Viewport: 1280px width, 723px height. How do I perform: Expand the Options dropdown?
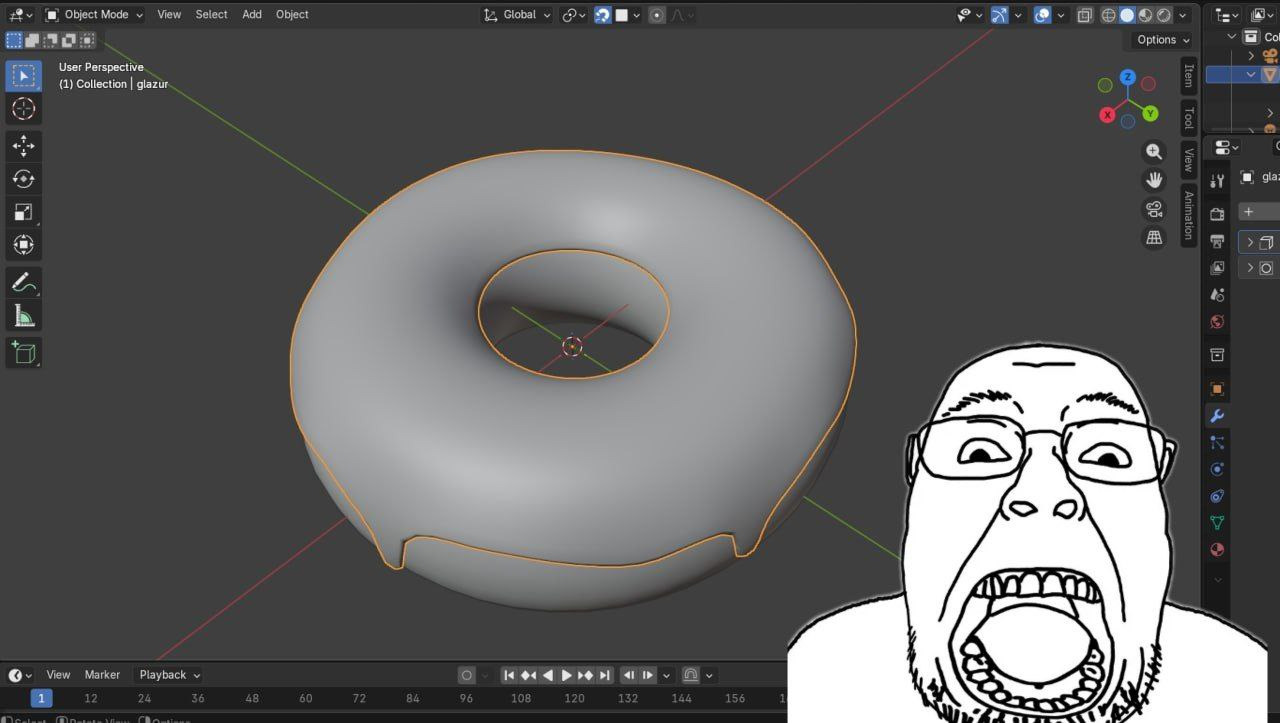(1162, 40)
